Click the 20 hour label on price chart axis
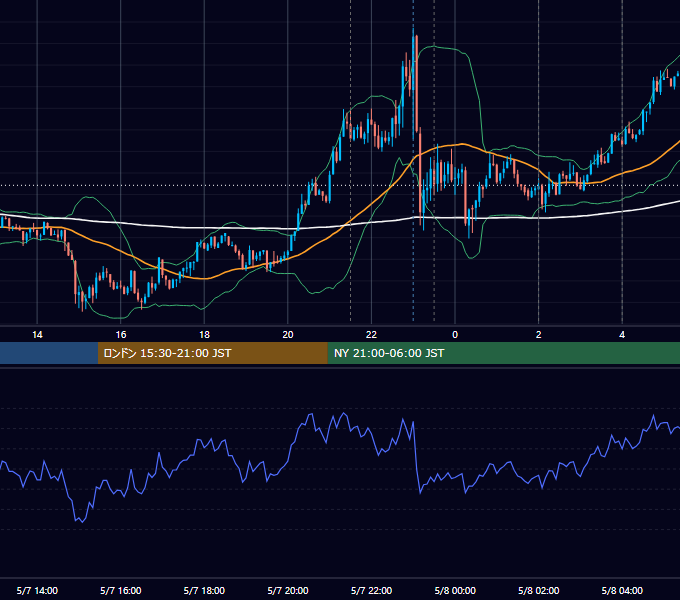This screenshot has height=600, width=680. click(x=288, y=335)
